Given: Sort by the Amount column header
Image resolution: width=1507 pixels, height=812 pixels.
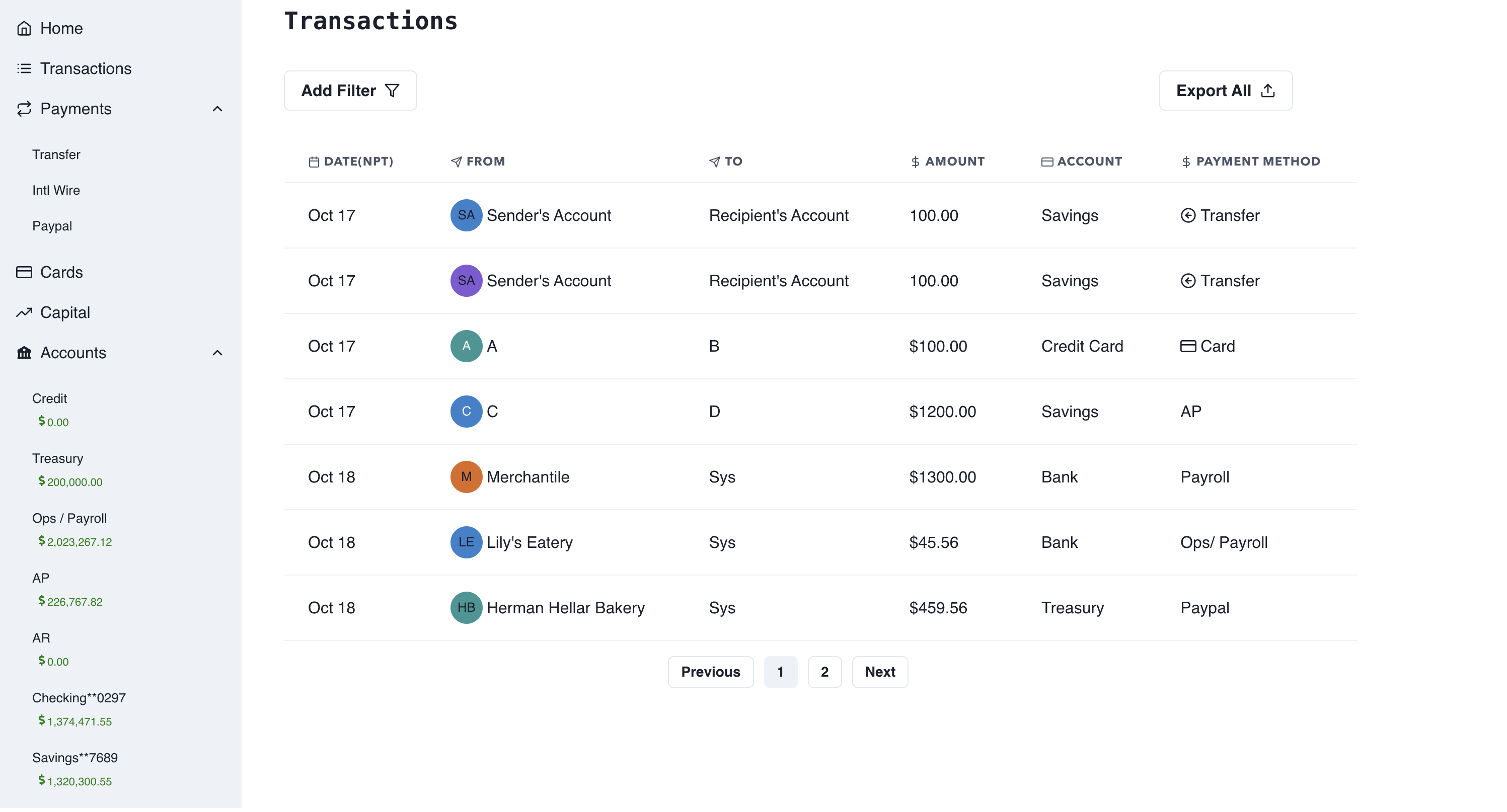Looking at the screenshot, I should point(954,161).
